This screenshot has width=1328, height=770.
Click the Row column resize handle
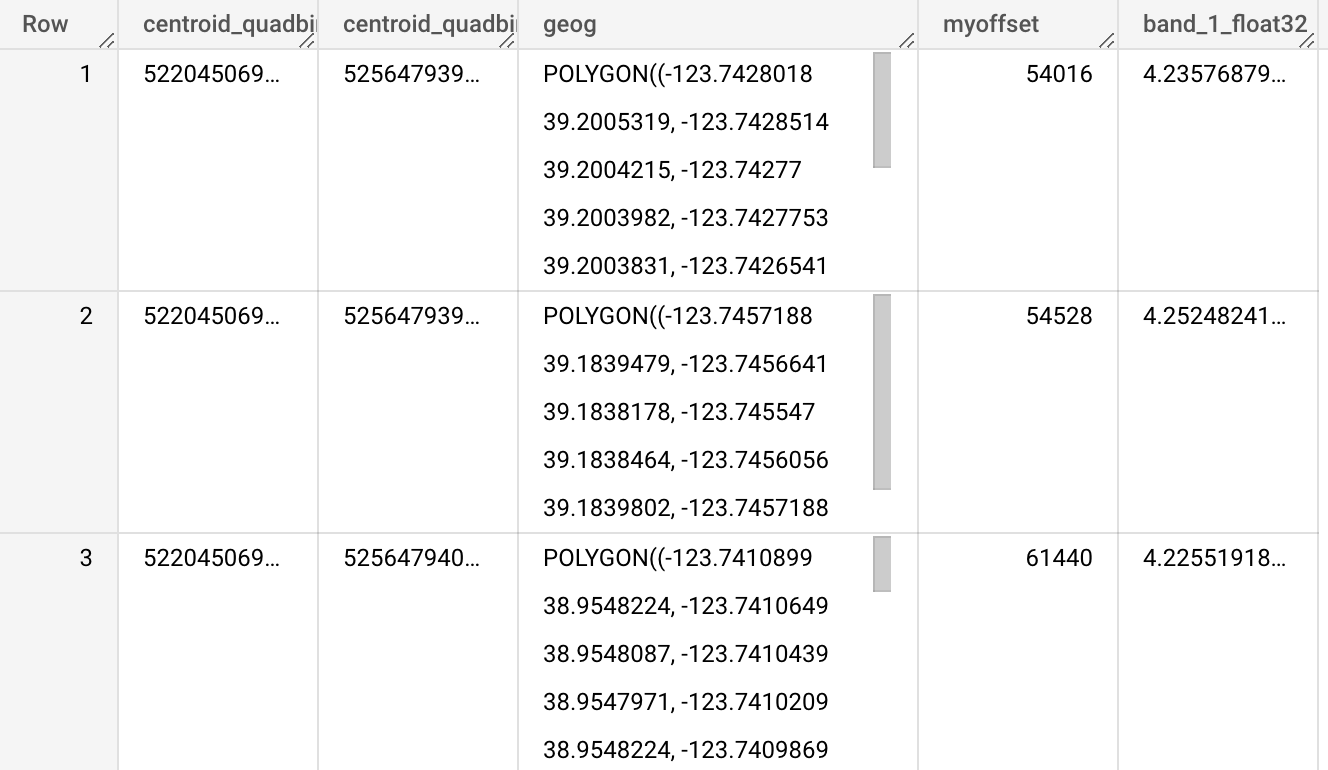[x=107, y=41]
